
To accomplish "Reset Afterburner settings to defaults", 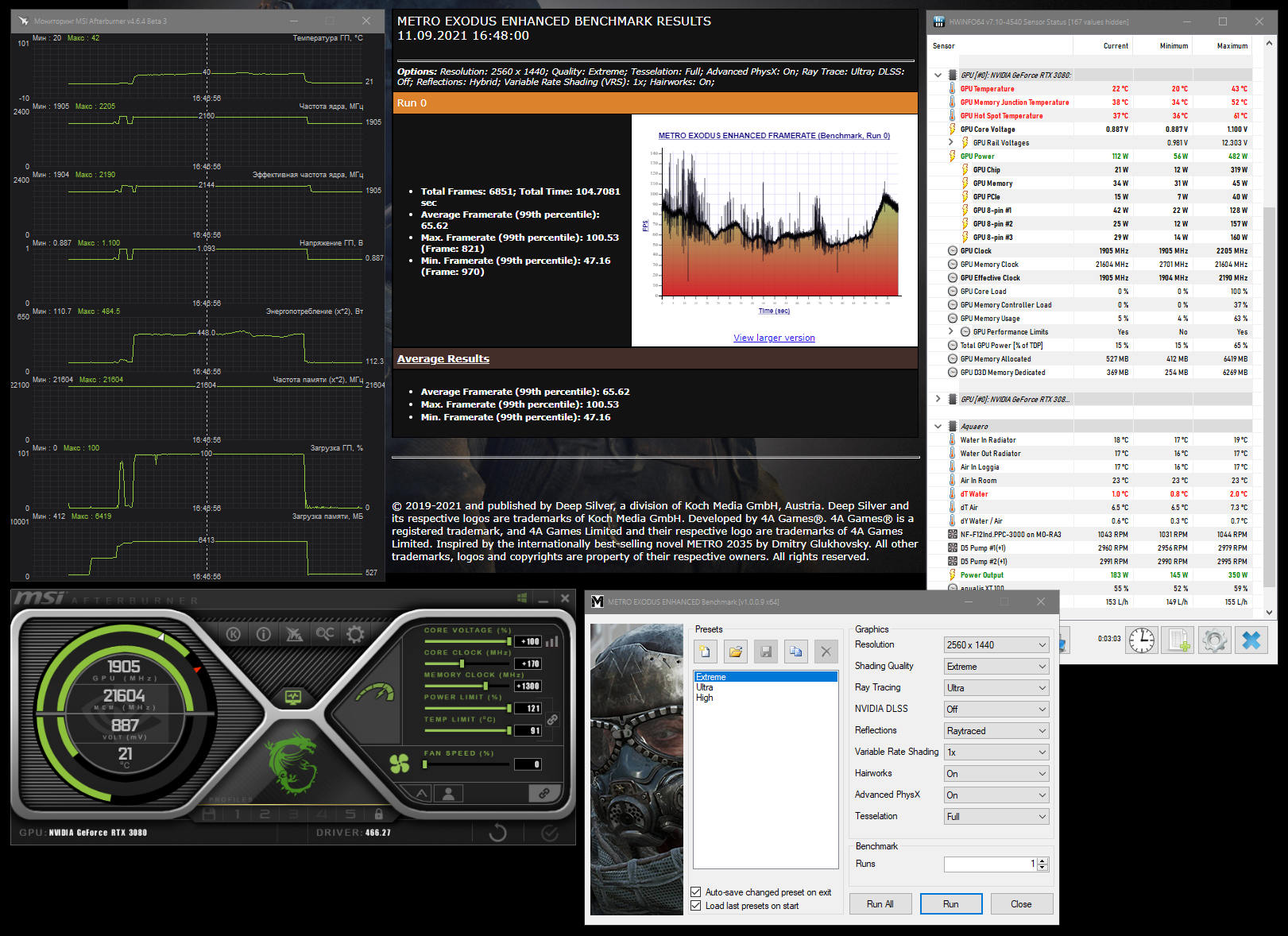I will [x=497, y=833].
